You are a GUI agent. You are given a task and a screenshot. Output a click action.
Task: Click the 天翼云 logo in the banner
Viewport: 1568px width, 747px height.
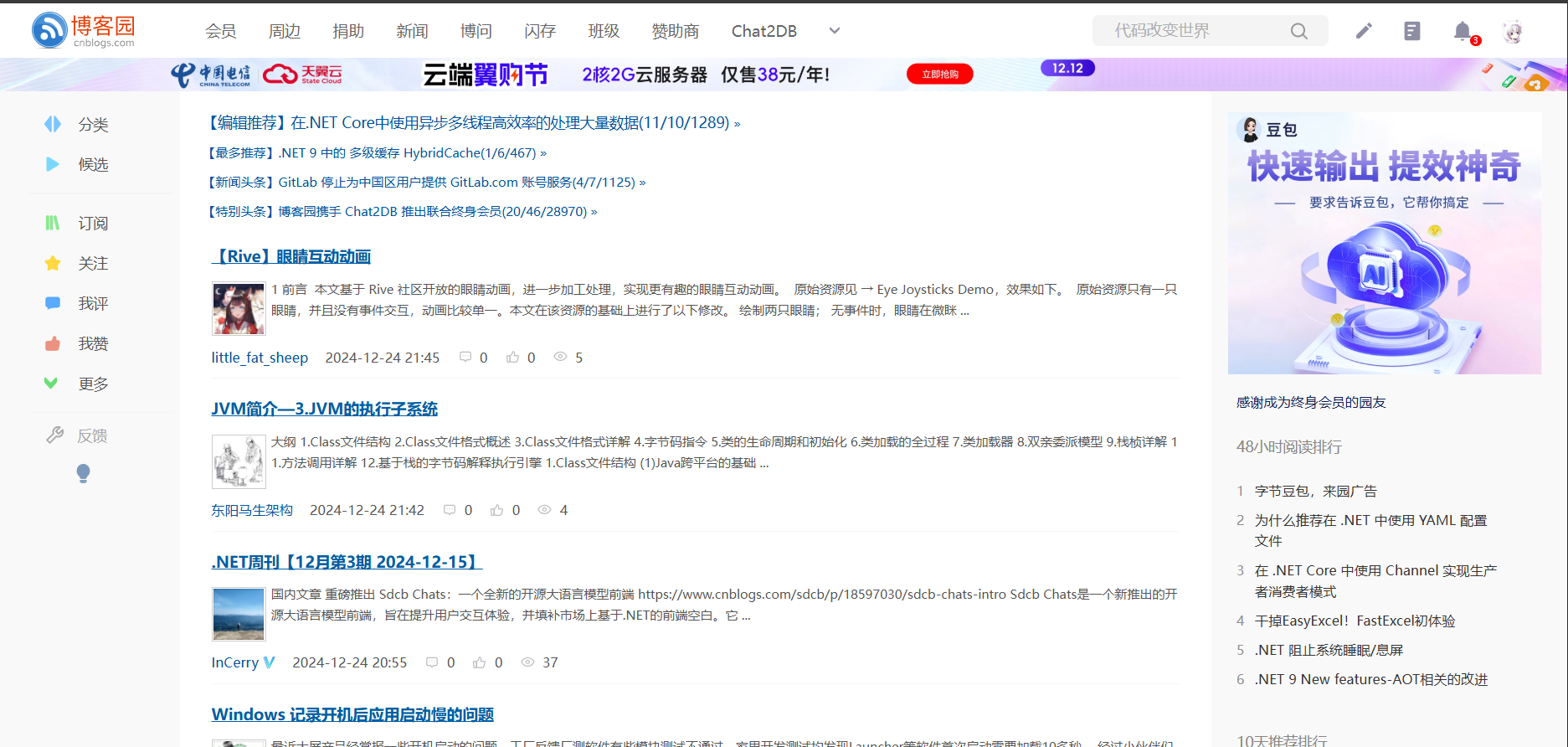coord(302,75)
